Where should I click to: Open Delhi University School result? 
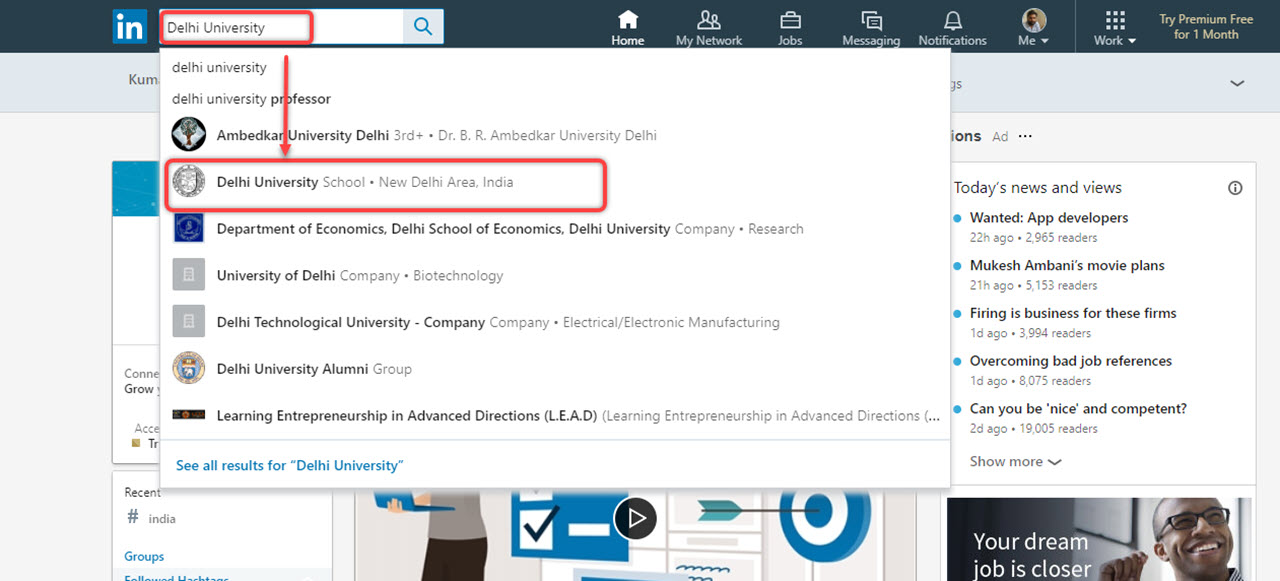pyautogui.click(x=555, y=182)
